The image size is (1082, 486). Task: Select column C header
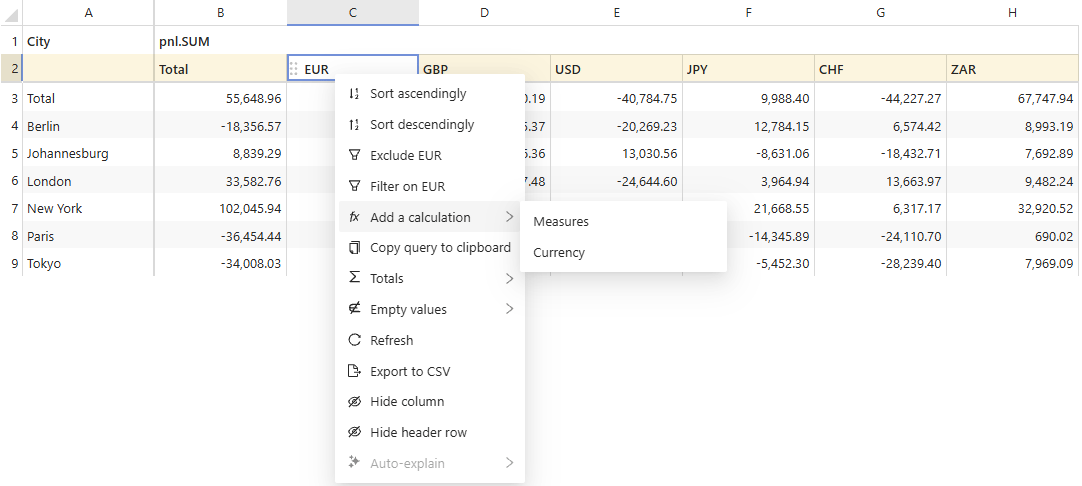(353, 12)
